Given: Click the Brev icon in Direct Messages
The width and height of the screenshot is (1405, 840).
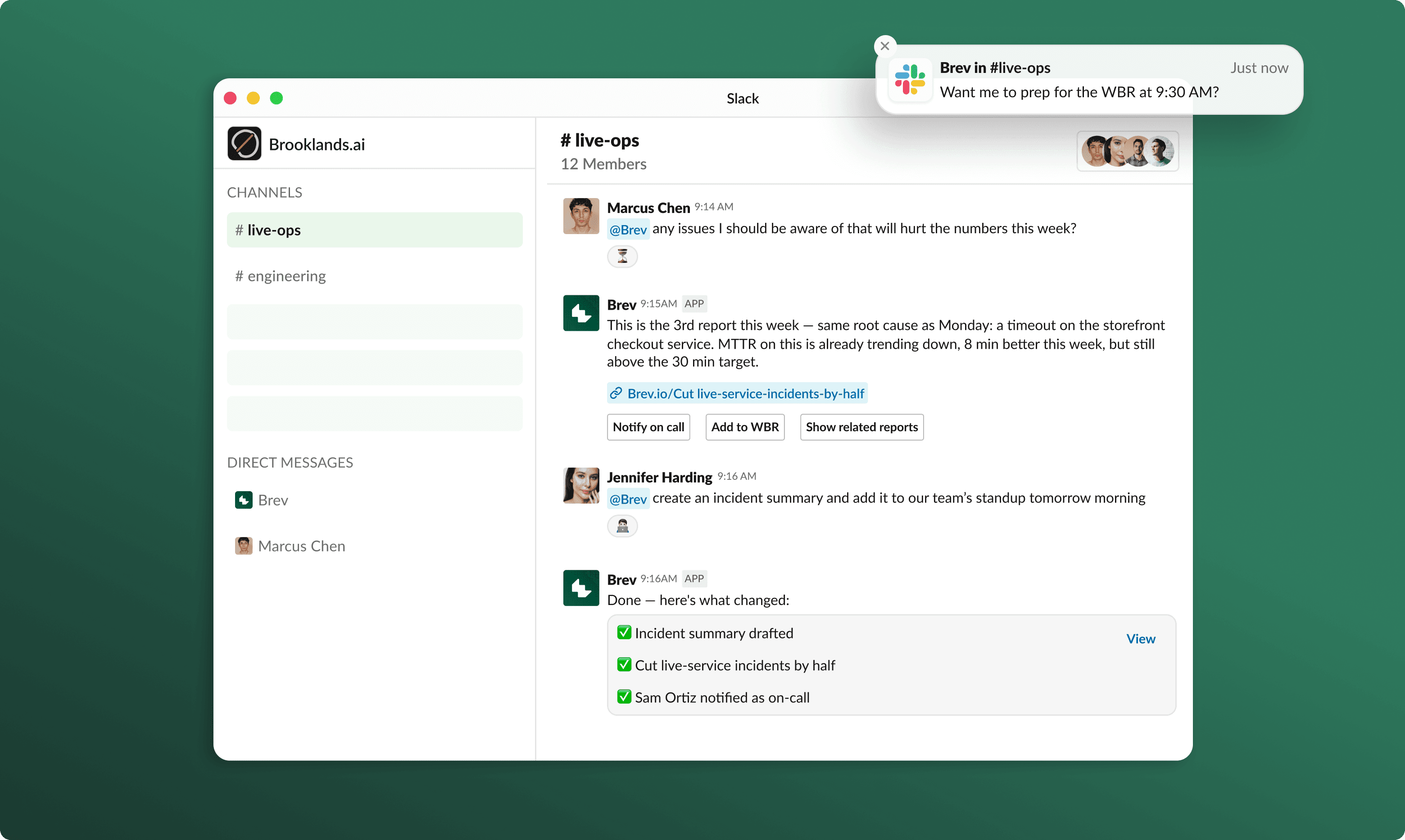Looking at the screenshot, I should click(244, 500).
